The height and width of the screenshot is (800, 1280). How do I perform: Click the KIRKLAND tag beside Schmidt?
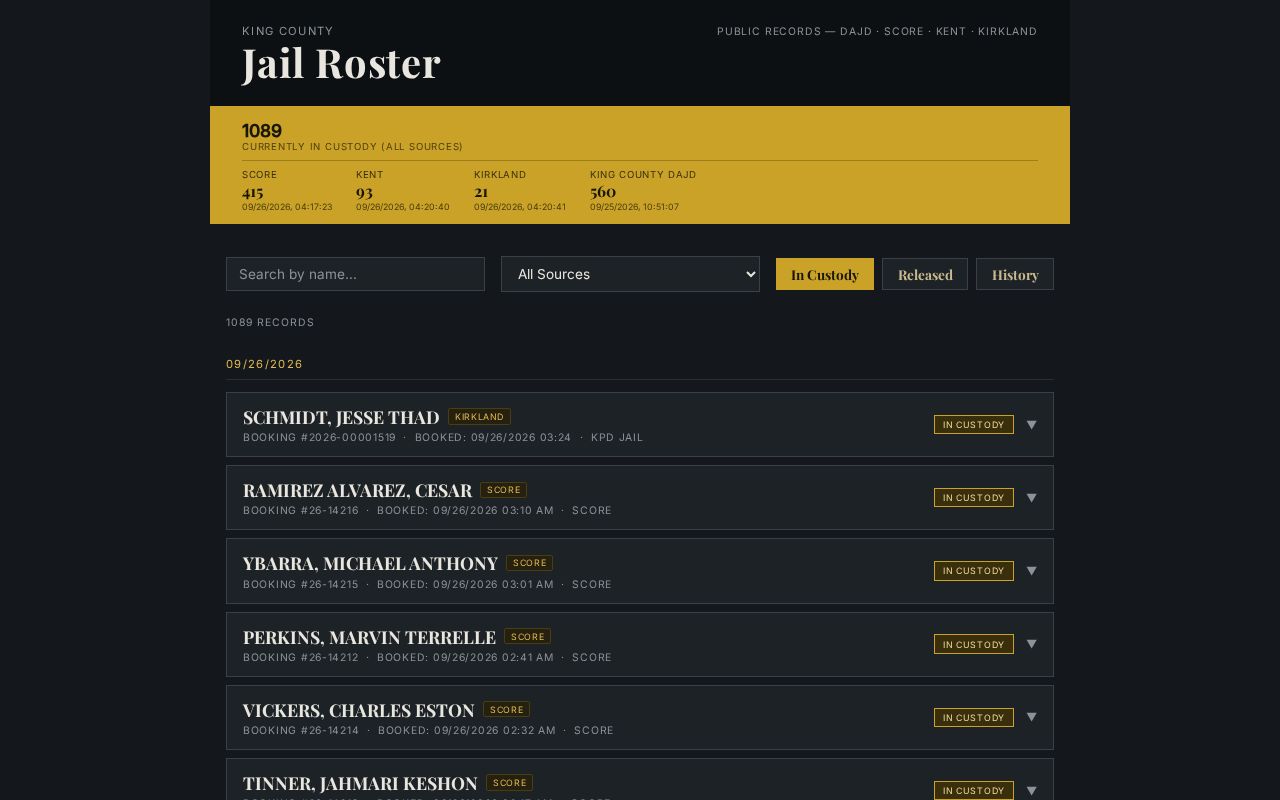(479, 417)
